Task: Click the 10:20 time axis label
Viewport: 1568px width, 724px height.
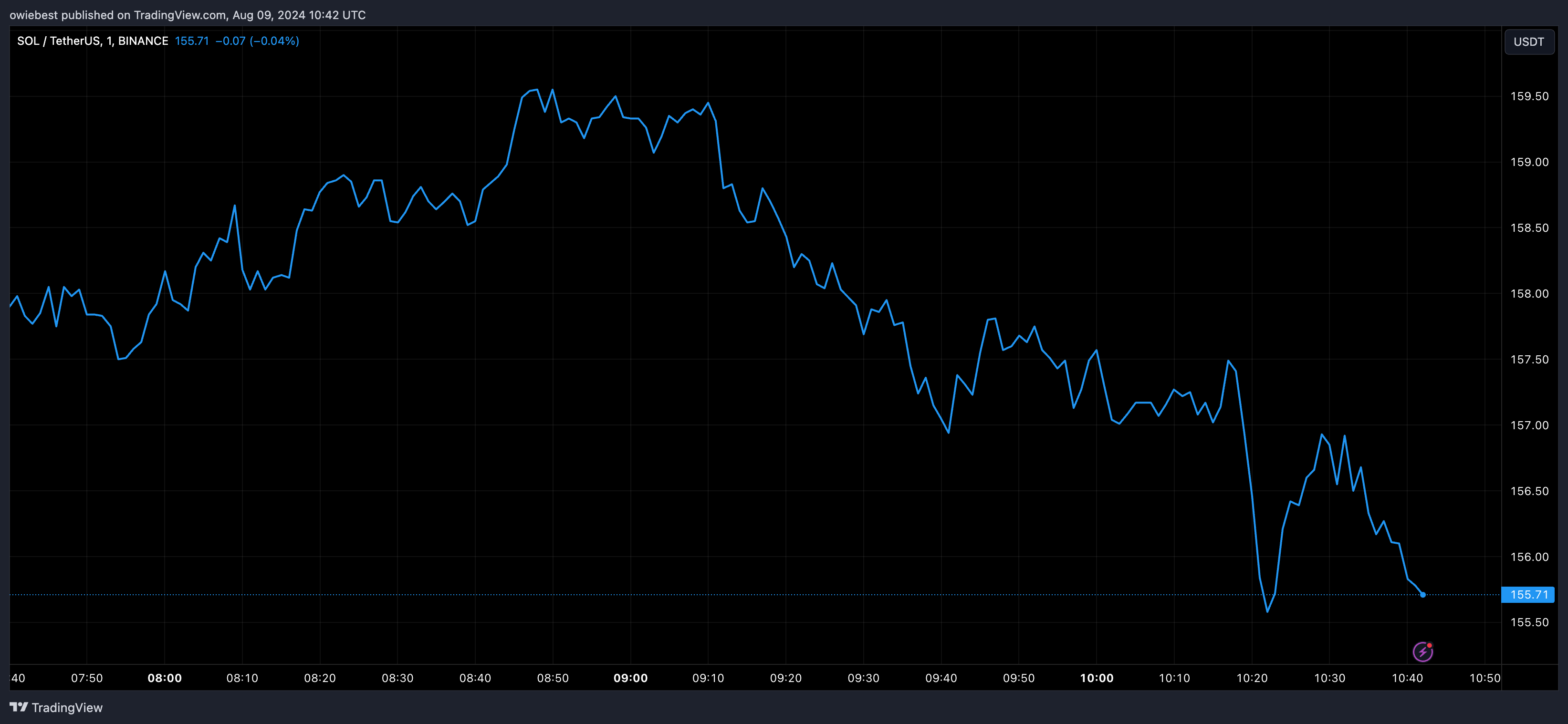Action: (x=1252, y=678)
